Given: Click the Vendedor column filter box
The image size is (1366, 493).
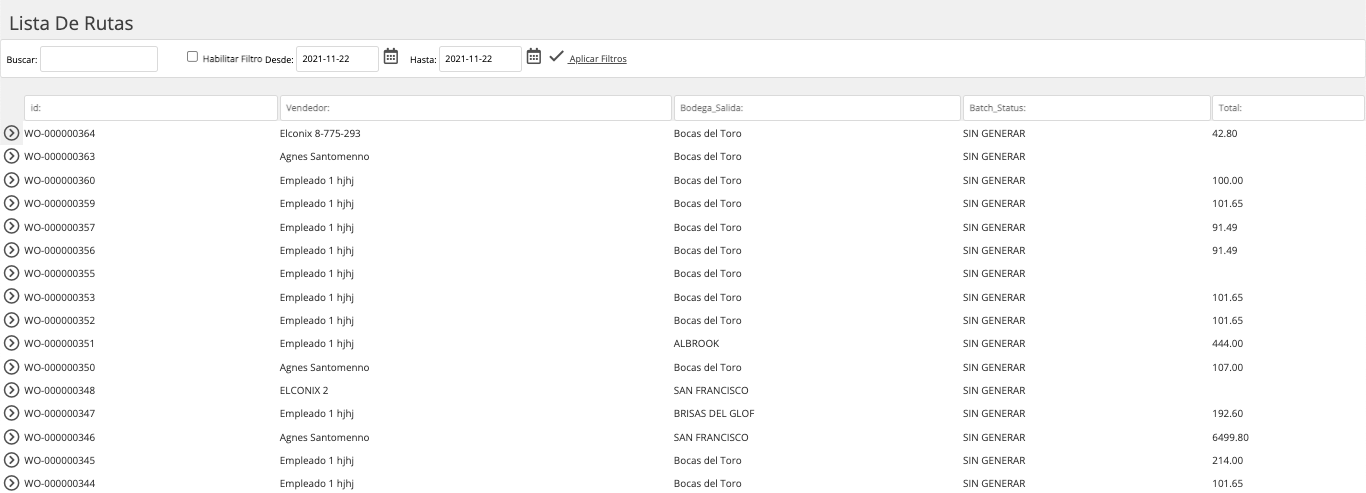Looking at the screenshot, I should click(x=476, y=107).
